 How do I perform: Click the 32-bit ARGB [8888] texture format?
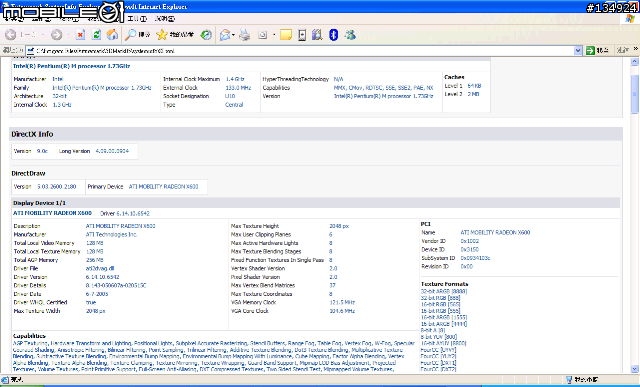tap(444, 291)
